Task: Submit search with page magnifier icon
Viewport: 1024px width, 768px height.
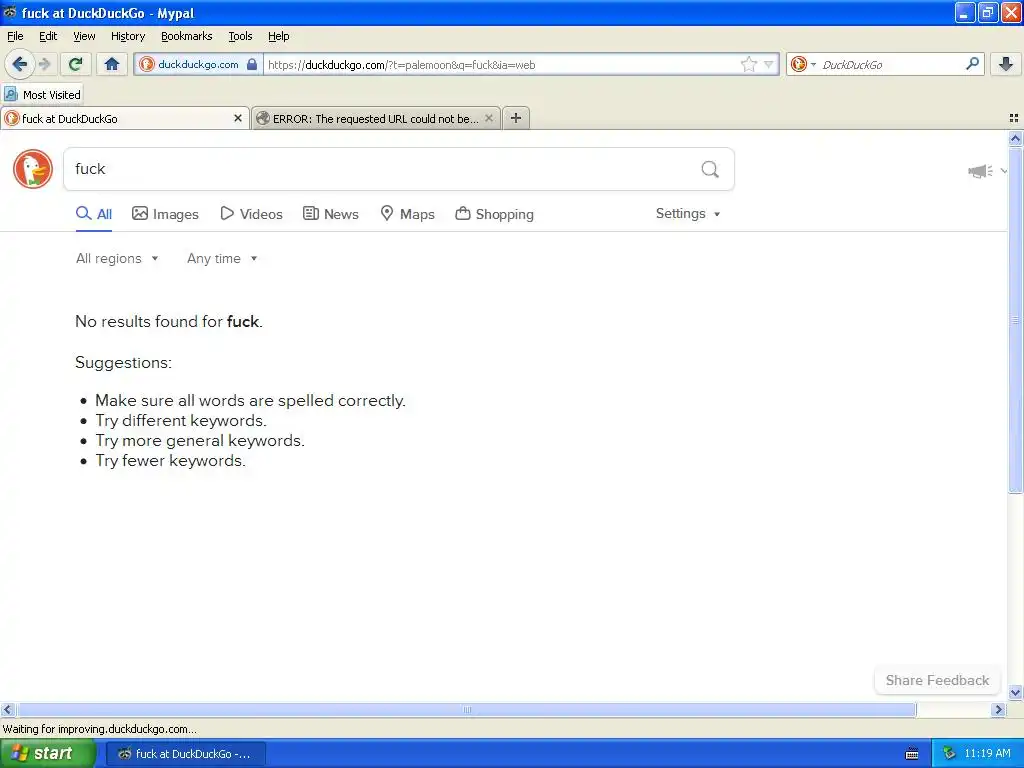Action: click(710, 169)
